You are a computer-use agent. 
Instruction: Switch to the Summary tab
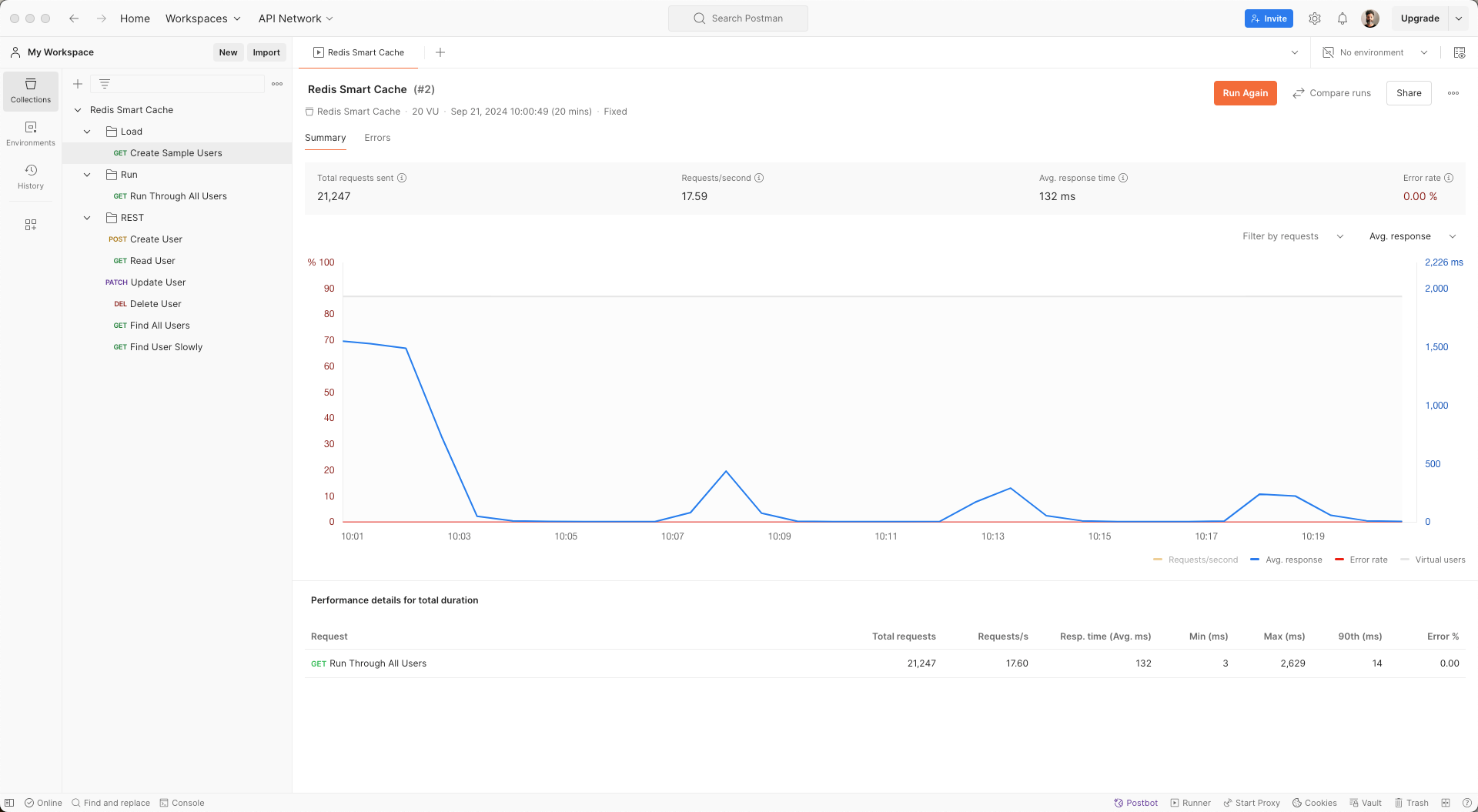click(325, 138)
